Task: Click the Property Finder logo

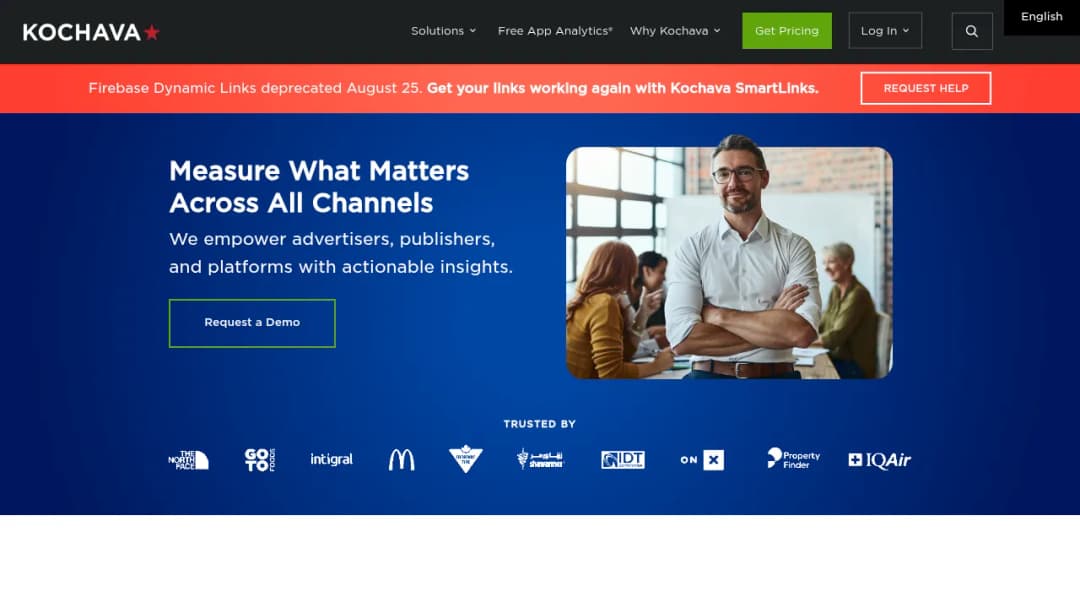Action: (793, 459)
